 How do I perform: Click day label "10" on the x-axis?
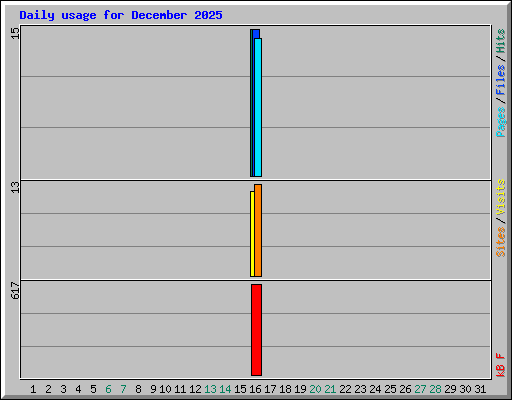pyautogui.click(x=165, y=389)
